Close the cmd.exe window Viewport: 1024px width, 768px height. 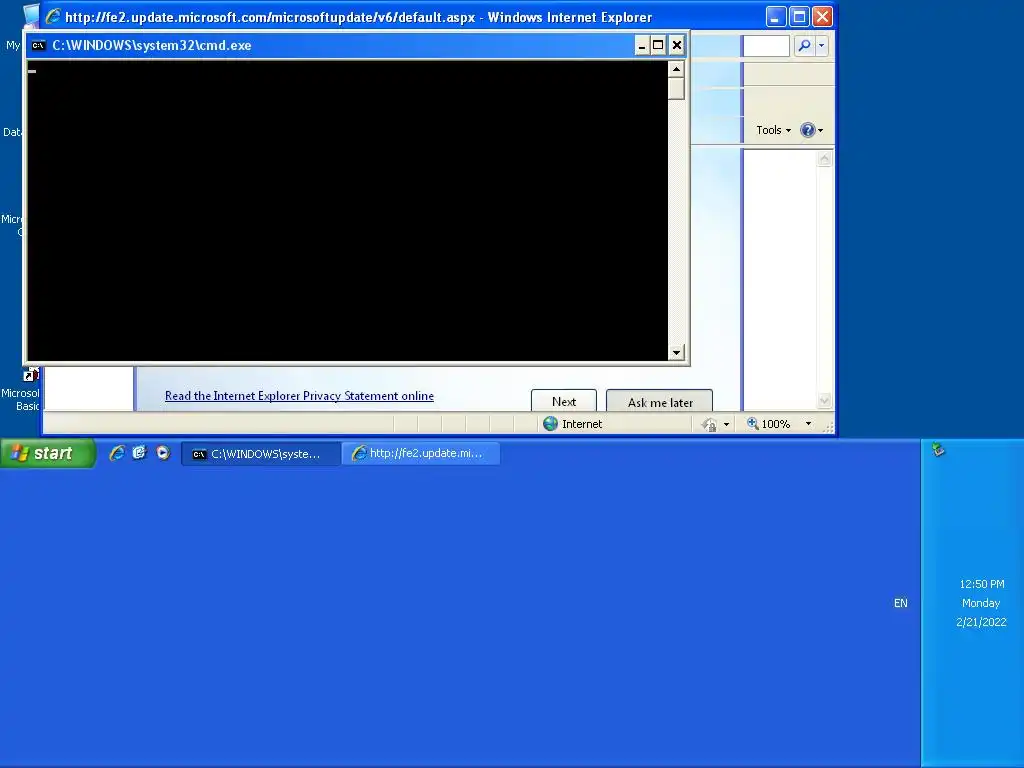[x=677, y=45]
